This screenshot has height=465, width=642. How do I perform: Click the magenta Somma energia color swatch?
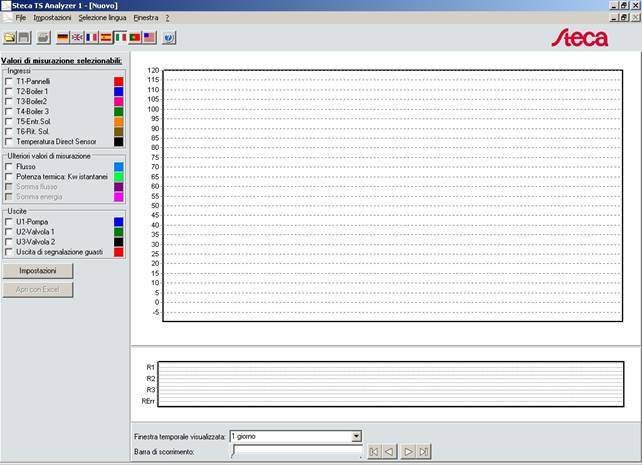pyautogui.click(x=118, y=197)
